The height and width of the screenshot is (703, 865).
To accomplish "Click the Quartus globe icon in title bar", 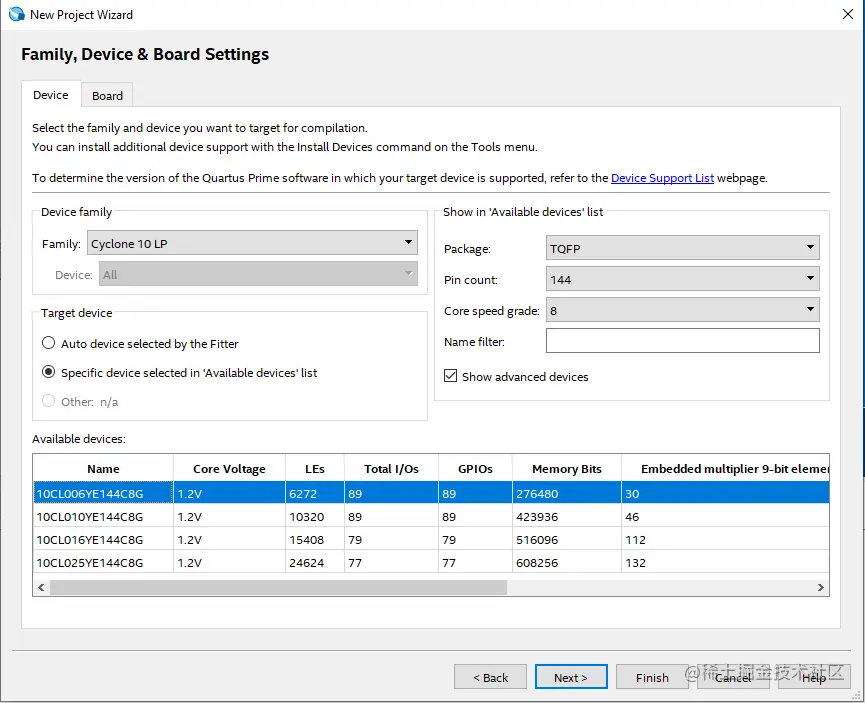I will point(17,14).
